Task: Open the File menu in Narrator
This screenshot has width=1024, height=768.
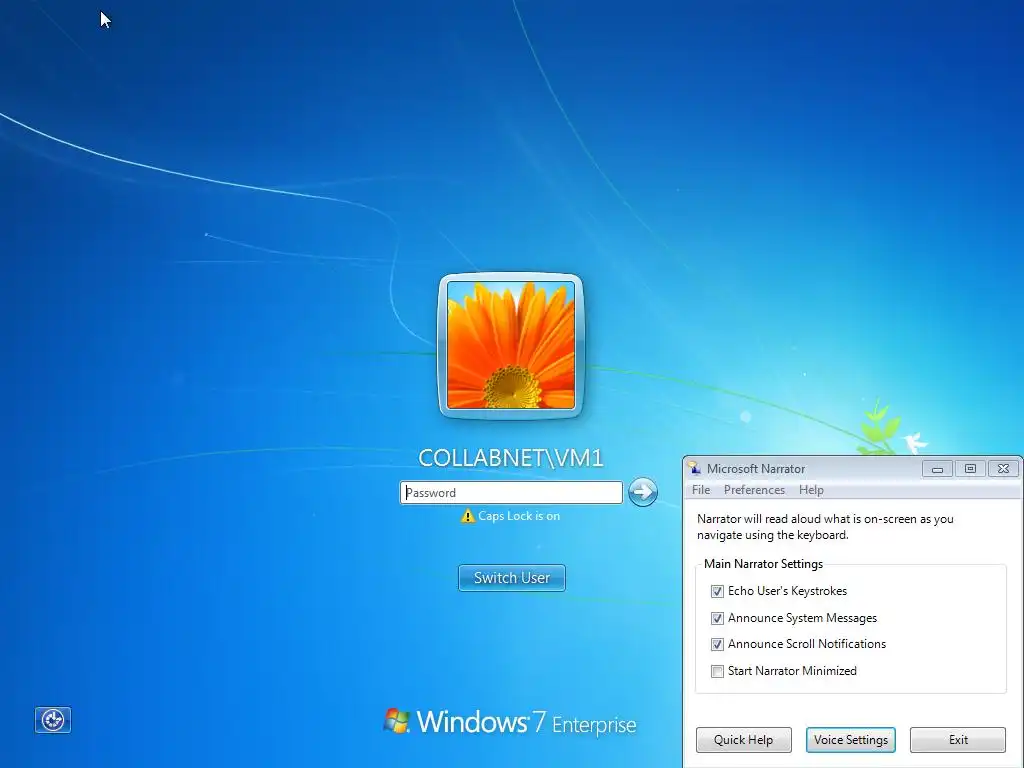Action: [701, 490]
